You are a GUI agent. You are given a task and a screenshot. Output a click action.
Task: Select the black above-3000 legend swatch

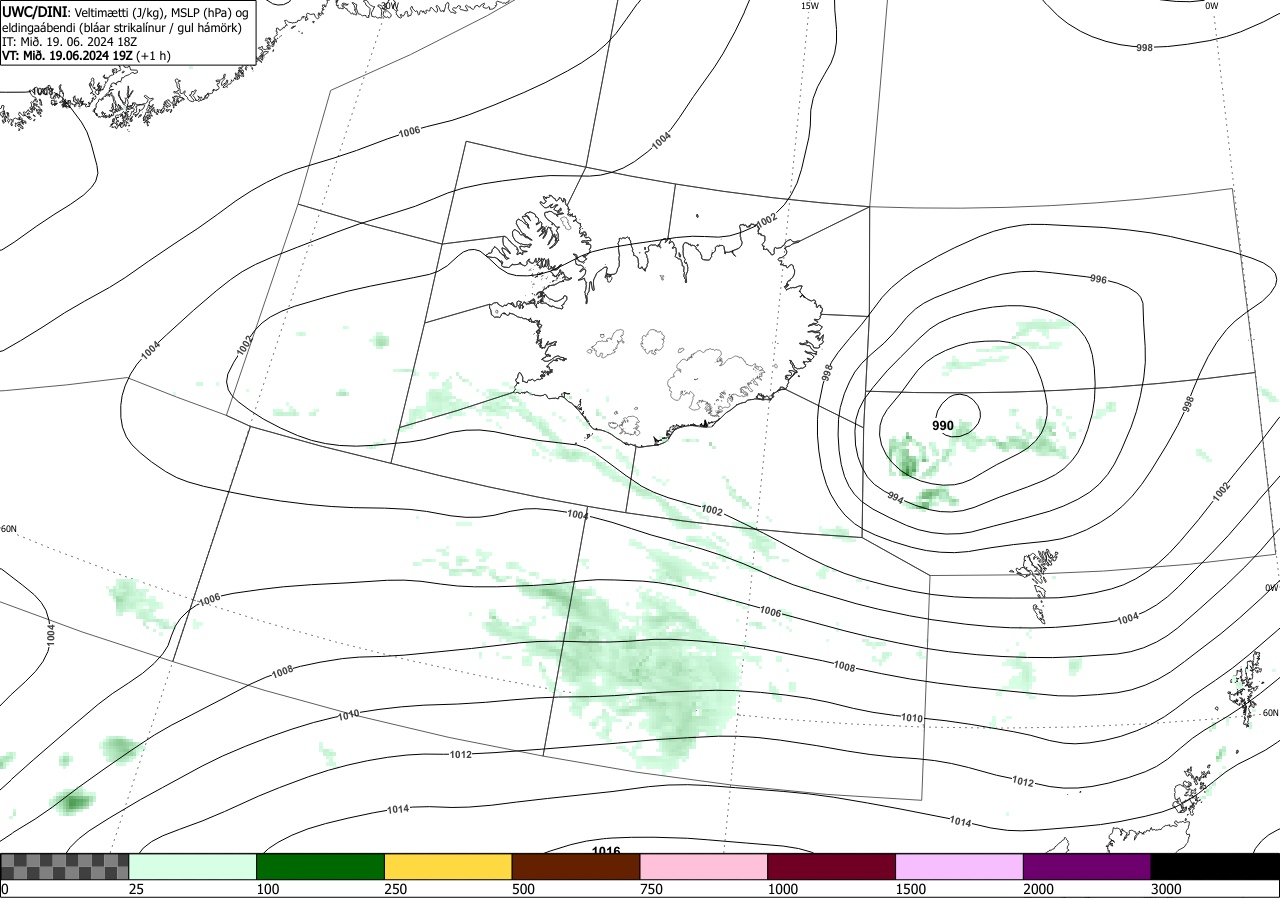(1215, 866)
